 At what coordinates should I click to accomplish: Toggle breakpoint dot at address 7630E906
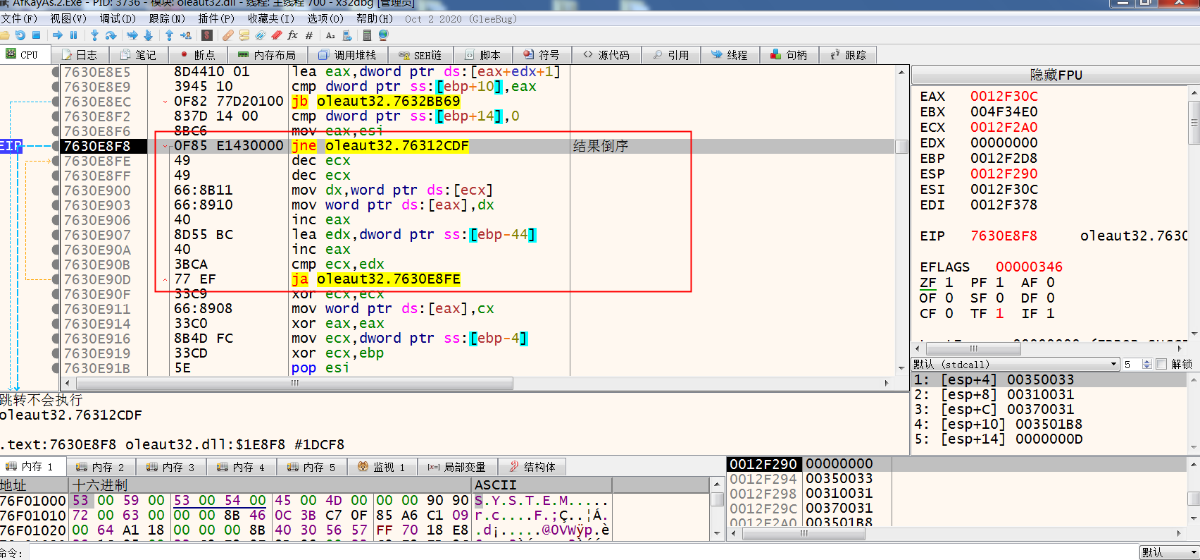(55, 220)
